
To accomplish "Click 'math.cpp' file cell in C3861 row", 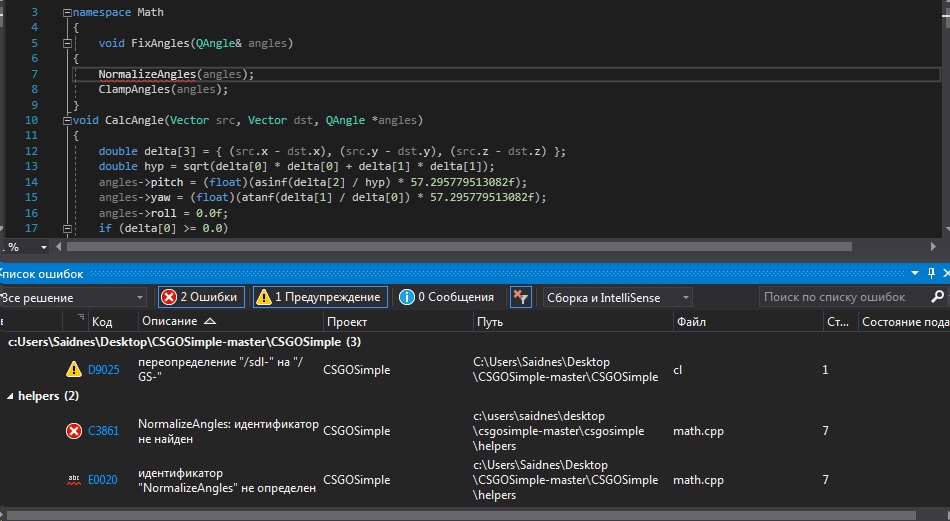I will [x=699, y=431].
